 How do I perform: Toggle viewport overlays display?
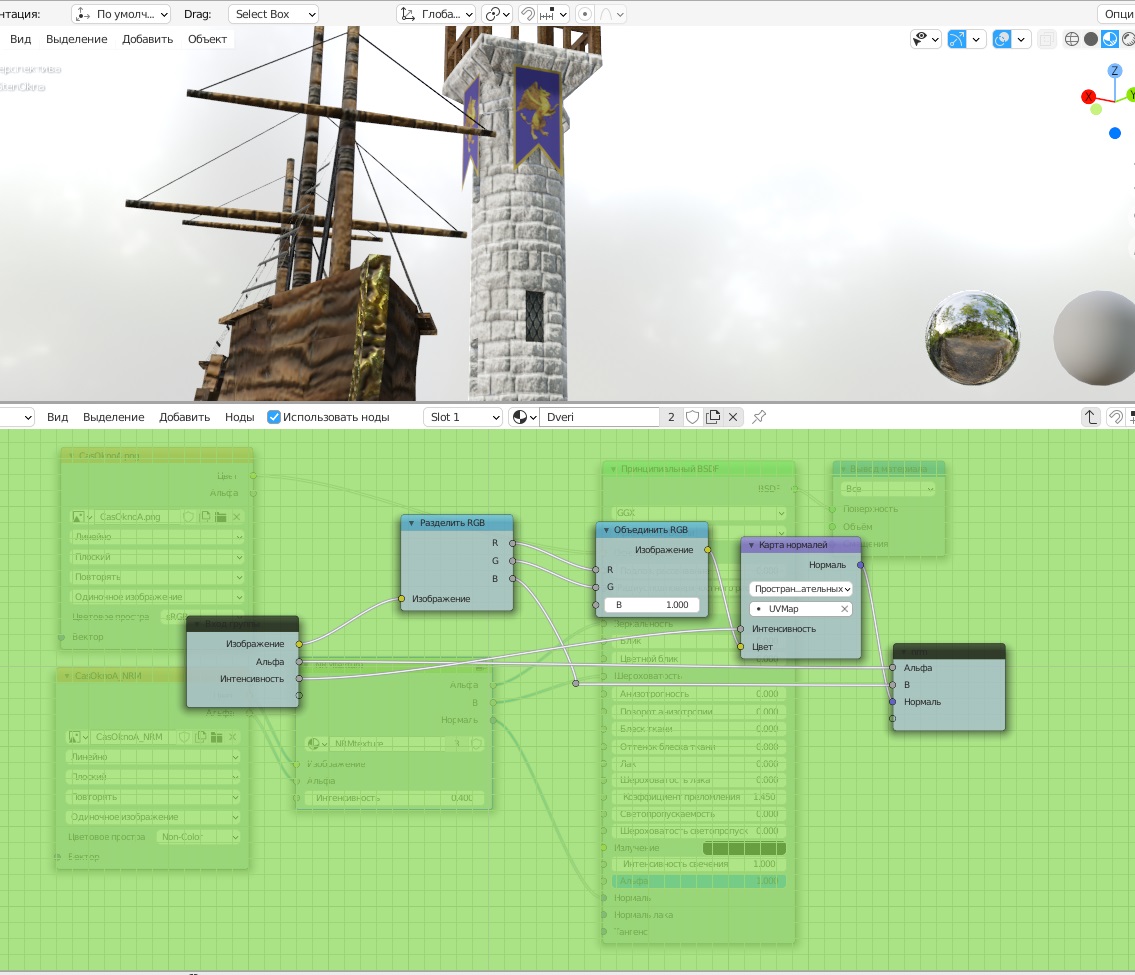[1002, 39]
